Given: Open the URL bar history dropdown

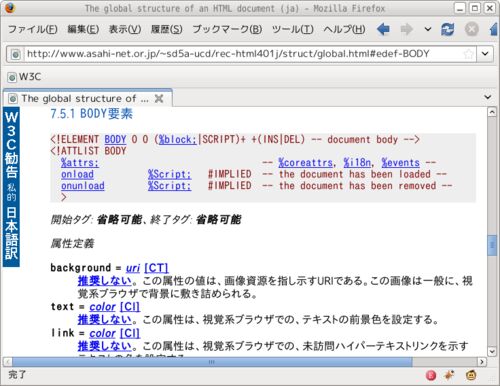Looking at the screenshot, I should click(485, 54).
